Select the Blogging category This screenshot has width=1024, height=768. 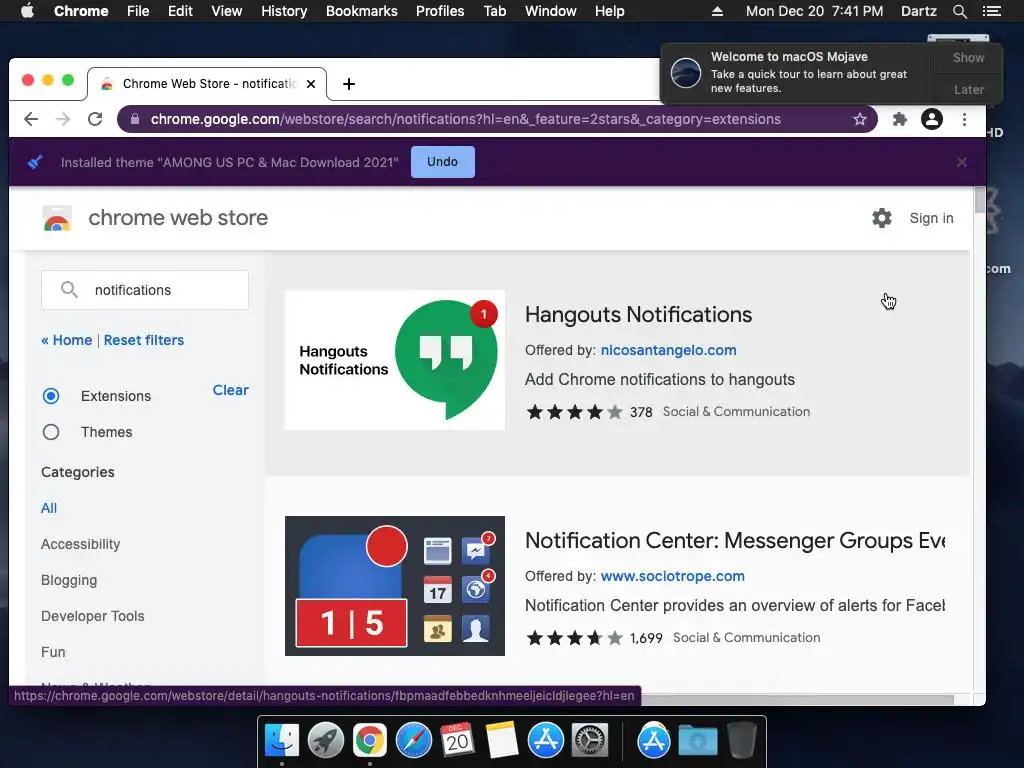point(69,580)
